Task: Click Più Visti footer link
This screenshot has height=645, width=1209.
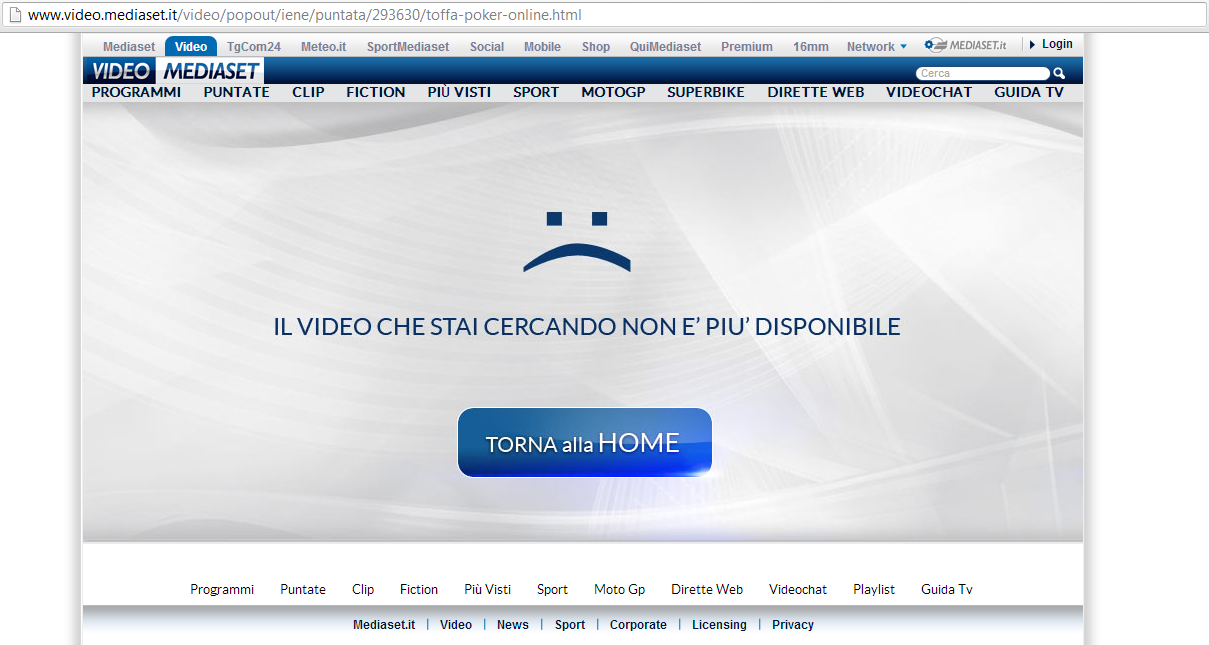Action: coord(488,590)
